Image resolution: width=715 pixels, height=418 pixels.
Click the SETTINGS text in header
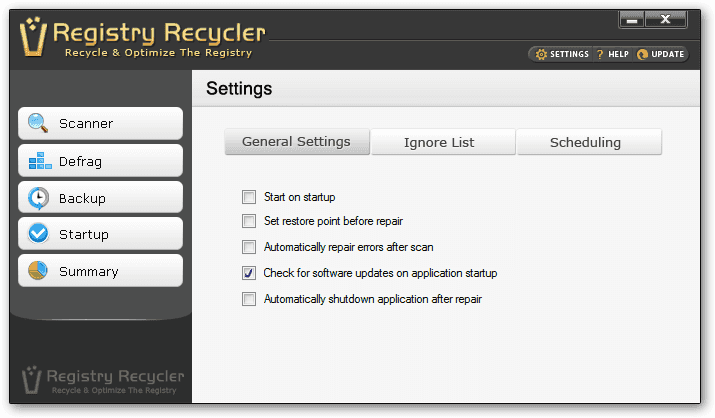click(569, 54)
